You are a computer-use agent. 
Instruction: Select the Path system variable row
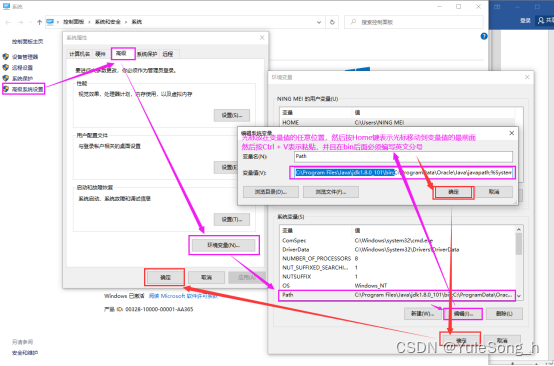pyautogui.click(x=398, y=295)
